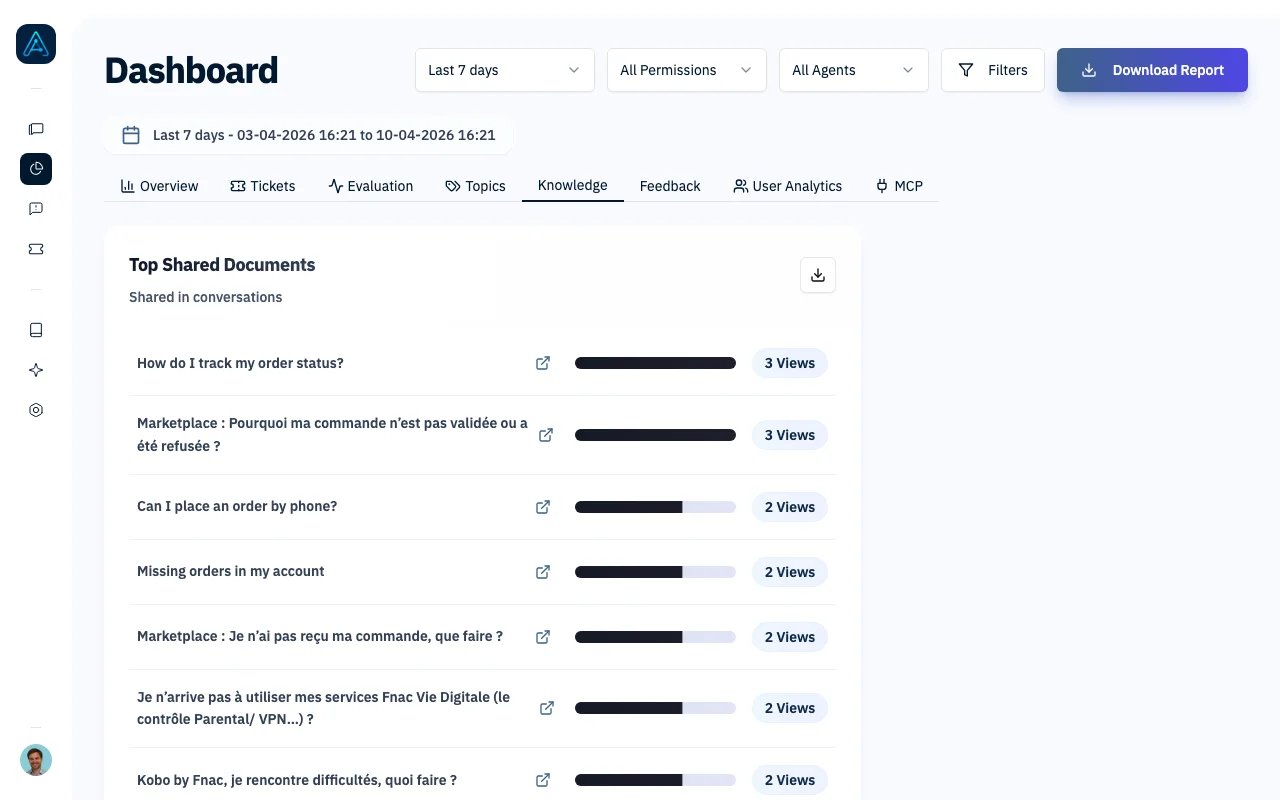The height and width of the screenshot is (800, 1280).
Task: Switch to the User Analytics tab
Action: click(788, 186)
